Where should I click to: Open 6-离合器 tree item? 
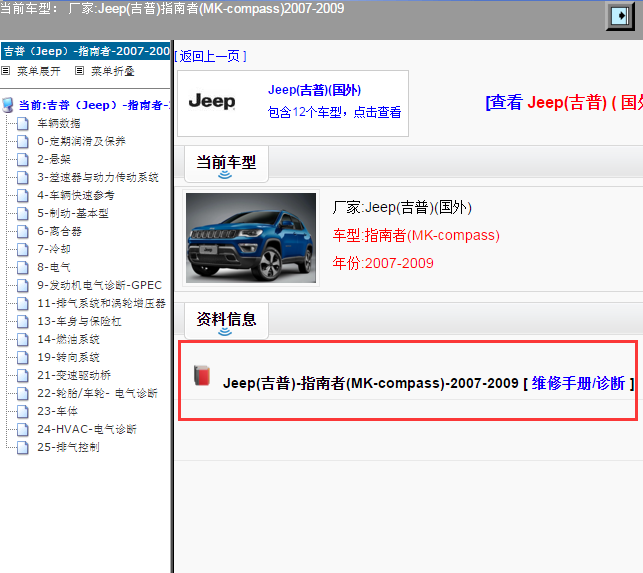[59, 231]
